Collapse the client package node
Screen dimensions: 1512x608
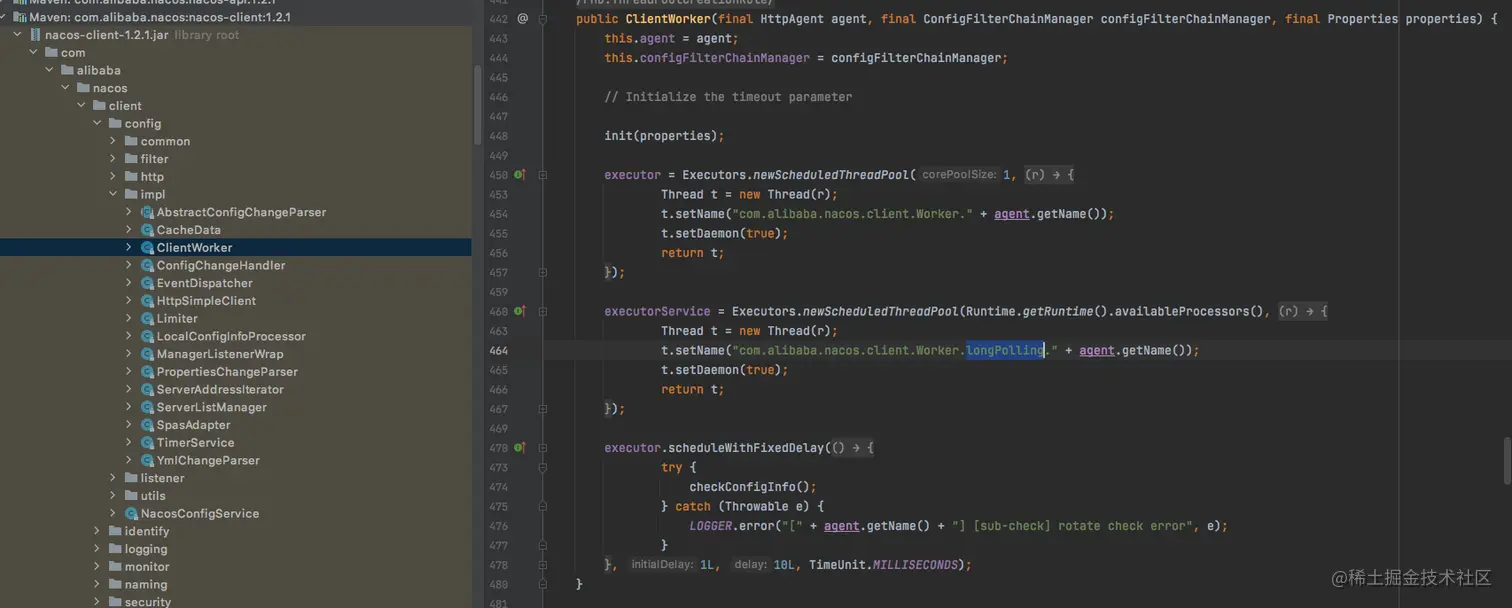pyautogui.click(x=81, y=105)
